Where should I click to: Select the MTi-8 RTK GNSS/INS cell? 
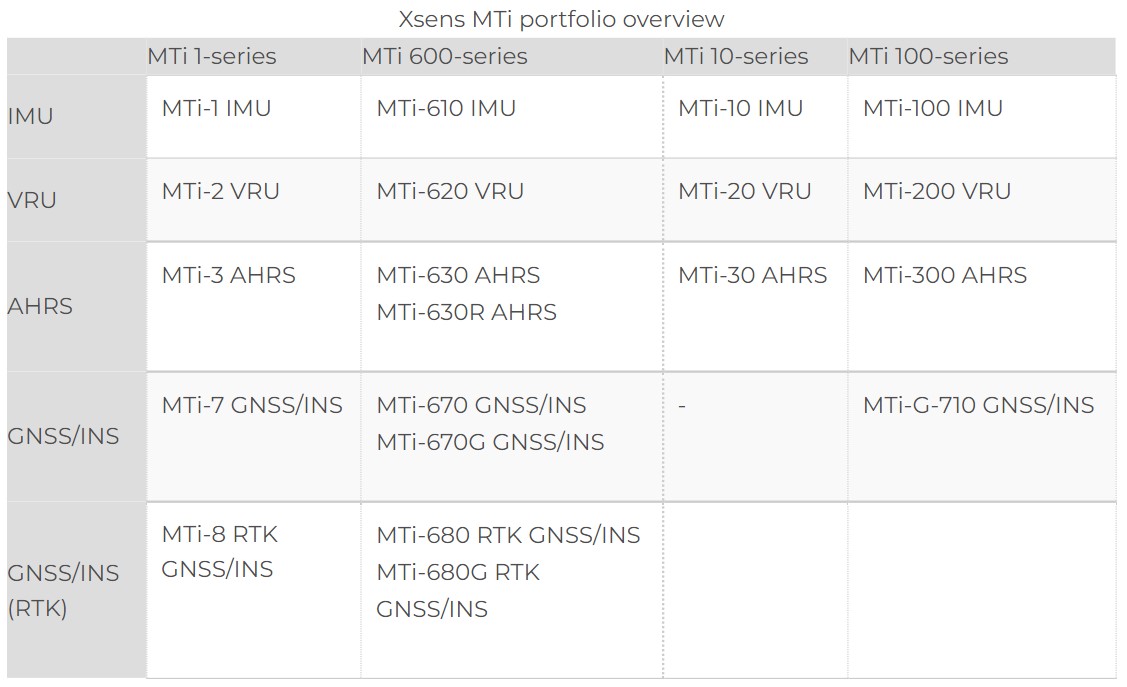tap(220, 551)
